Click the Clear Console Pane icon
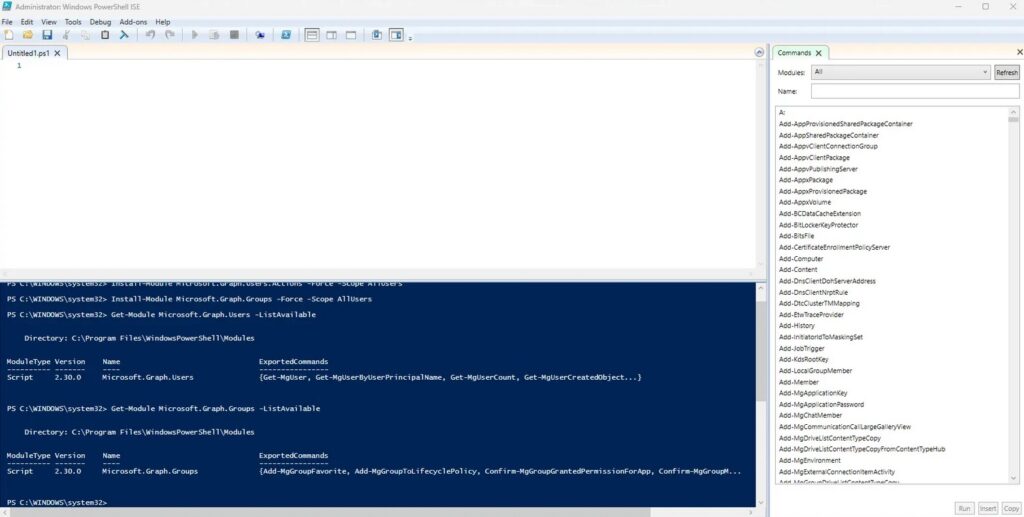 (124, 35)
